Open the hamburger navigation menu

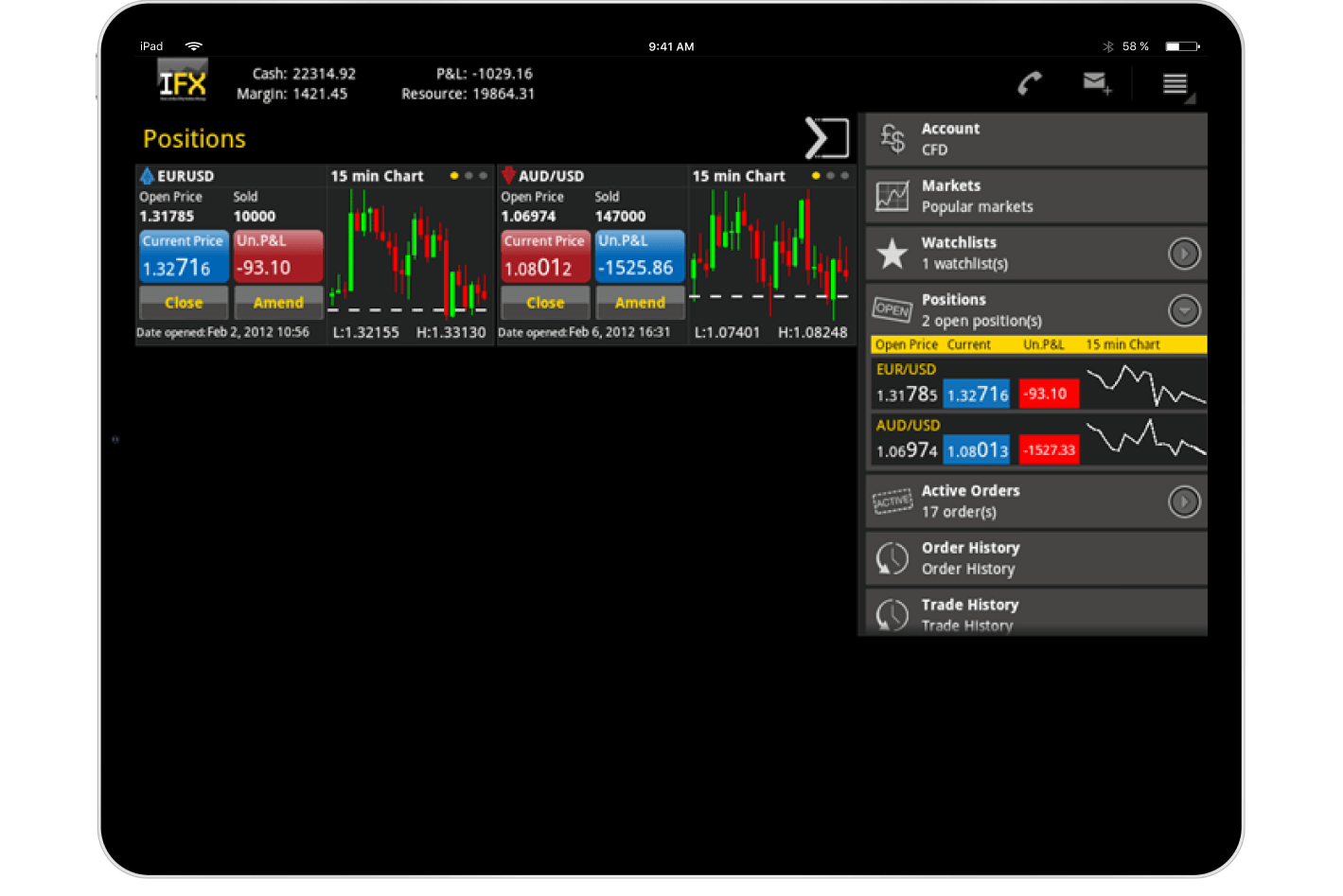pos(1175,83)
